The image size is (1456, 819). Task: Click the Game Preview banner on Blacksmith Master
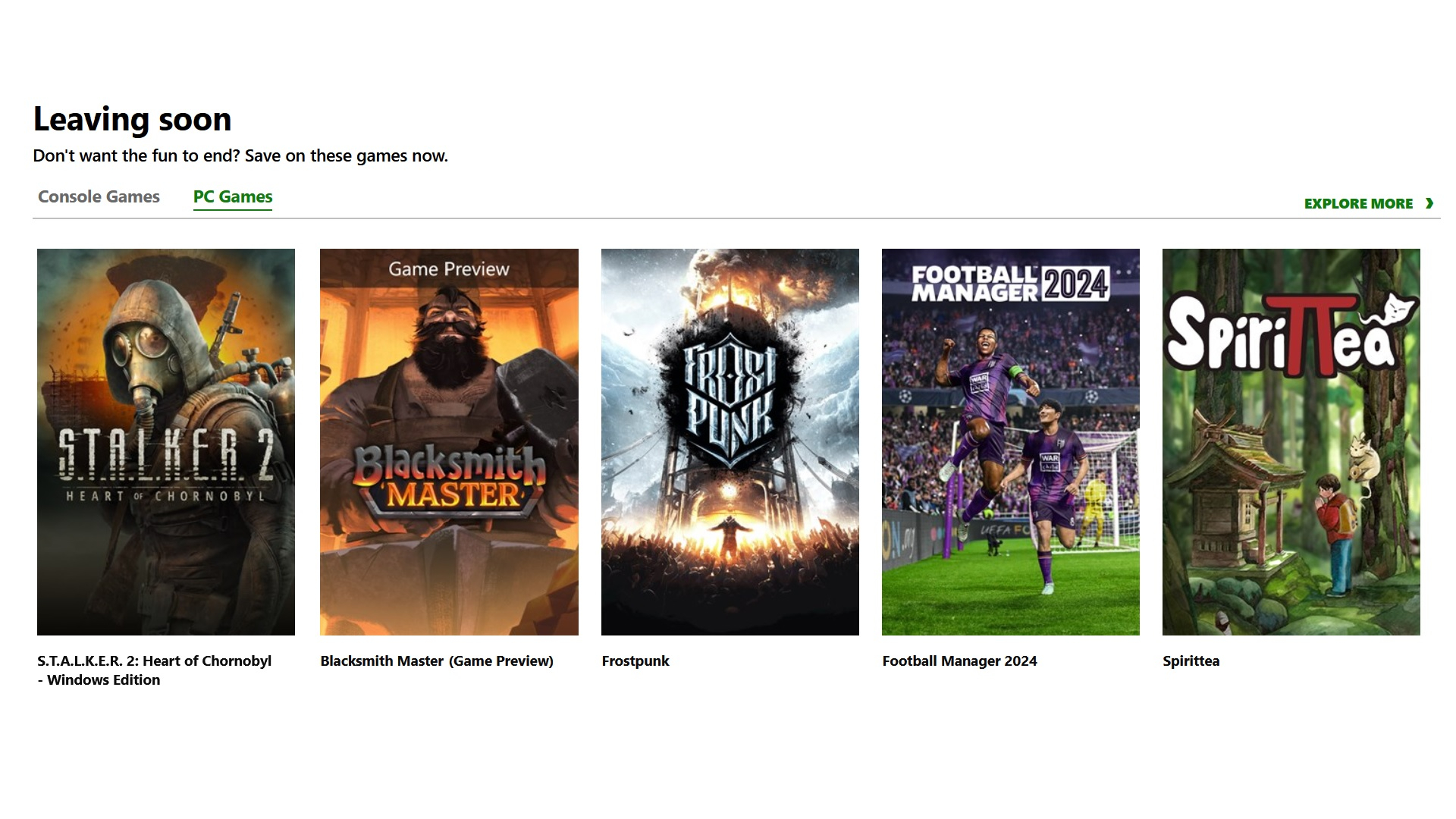(449, 269)
